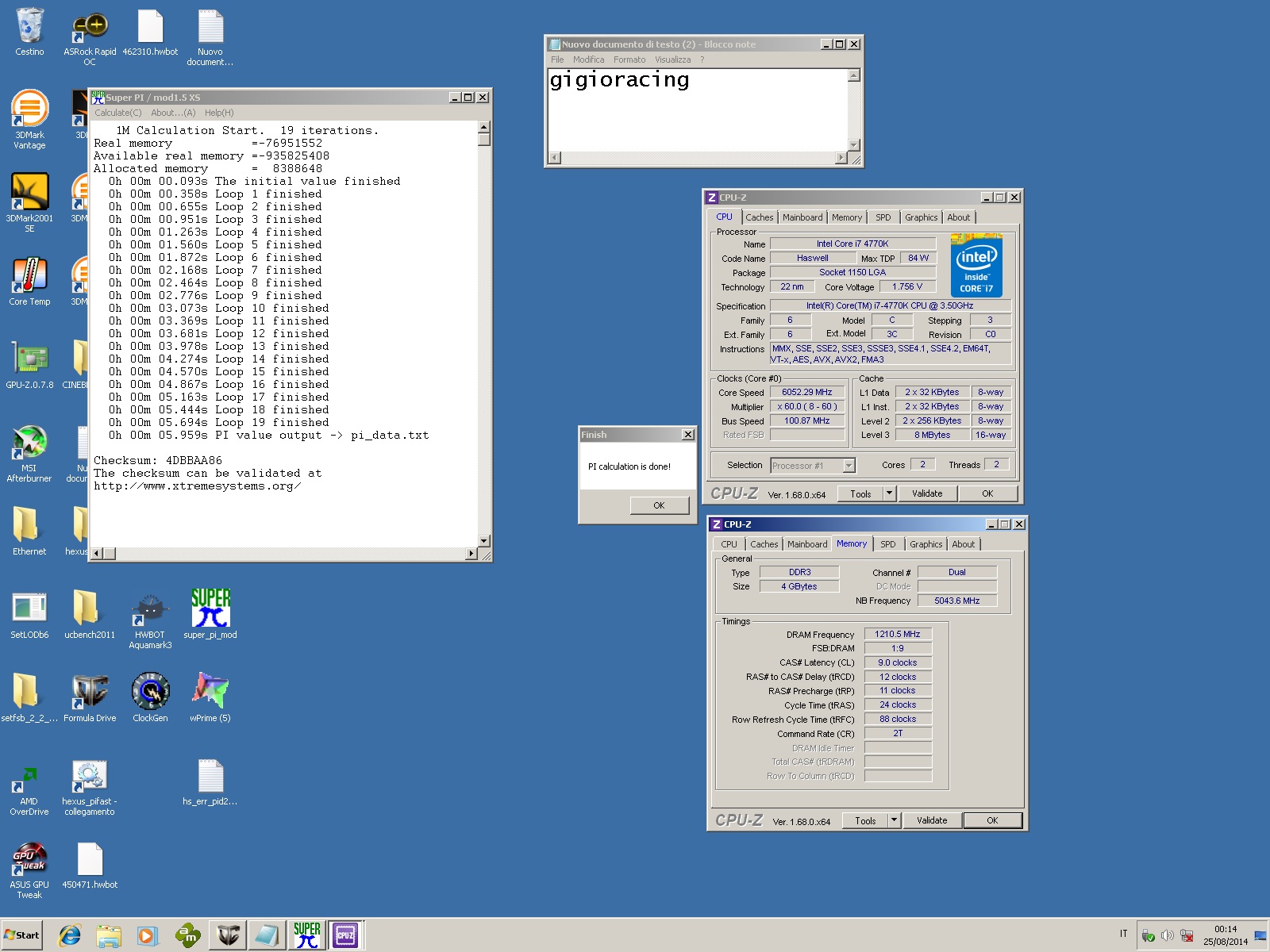
Task: Open Formato menu in Notepad
Action: point(629,59)
